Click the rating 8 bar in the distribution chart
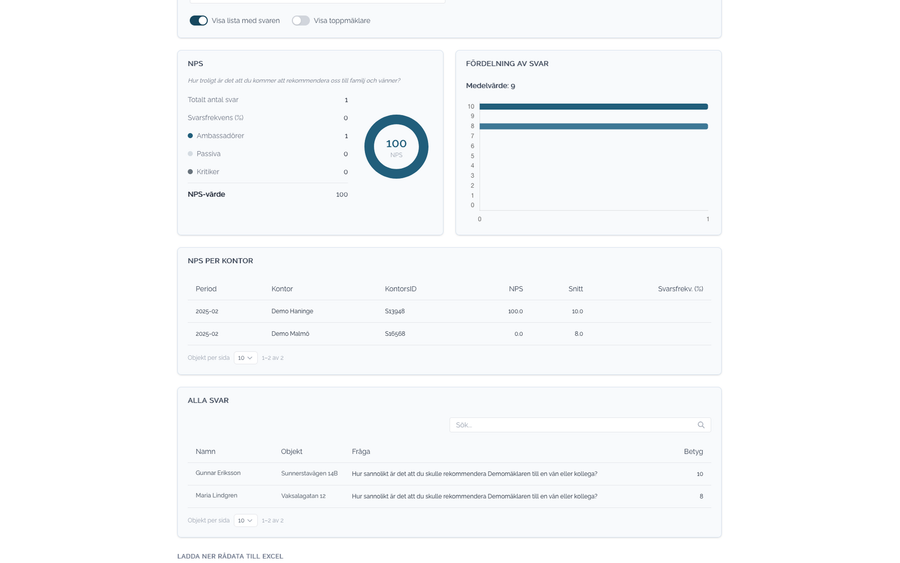 [x=593, y=126]
